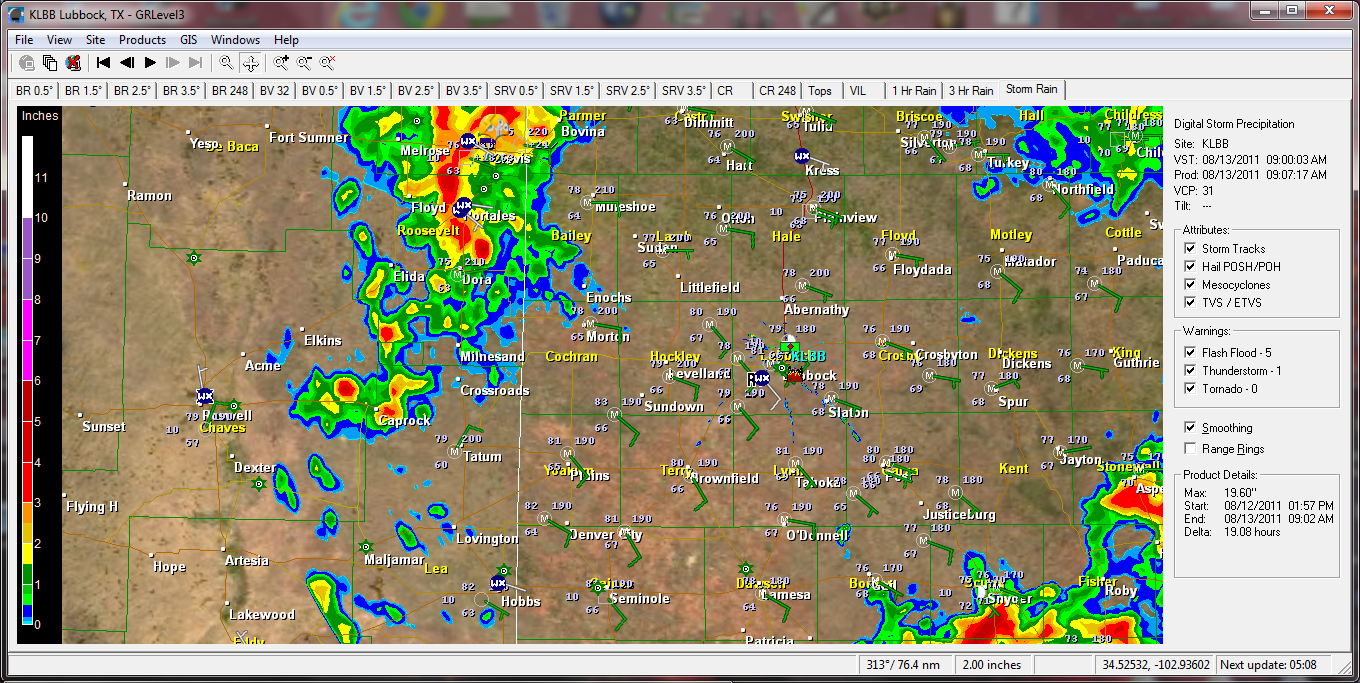This screenshot has height=683, width=1360.
Task: Step back one animation frame
Action: [126, 62]
